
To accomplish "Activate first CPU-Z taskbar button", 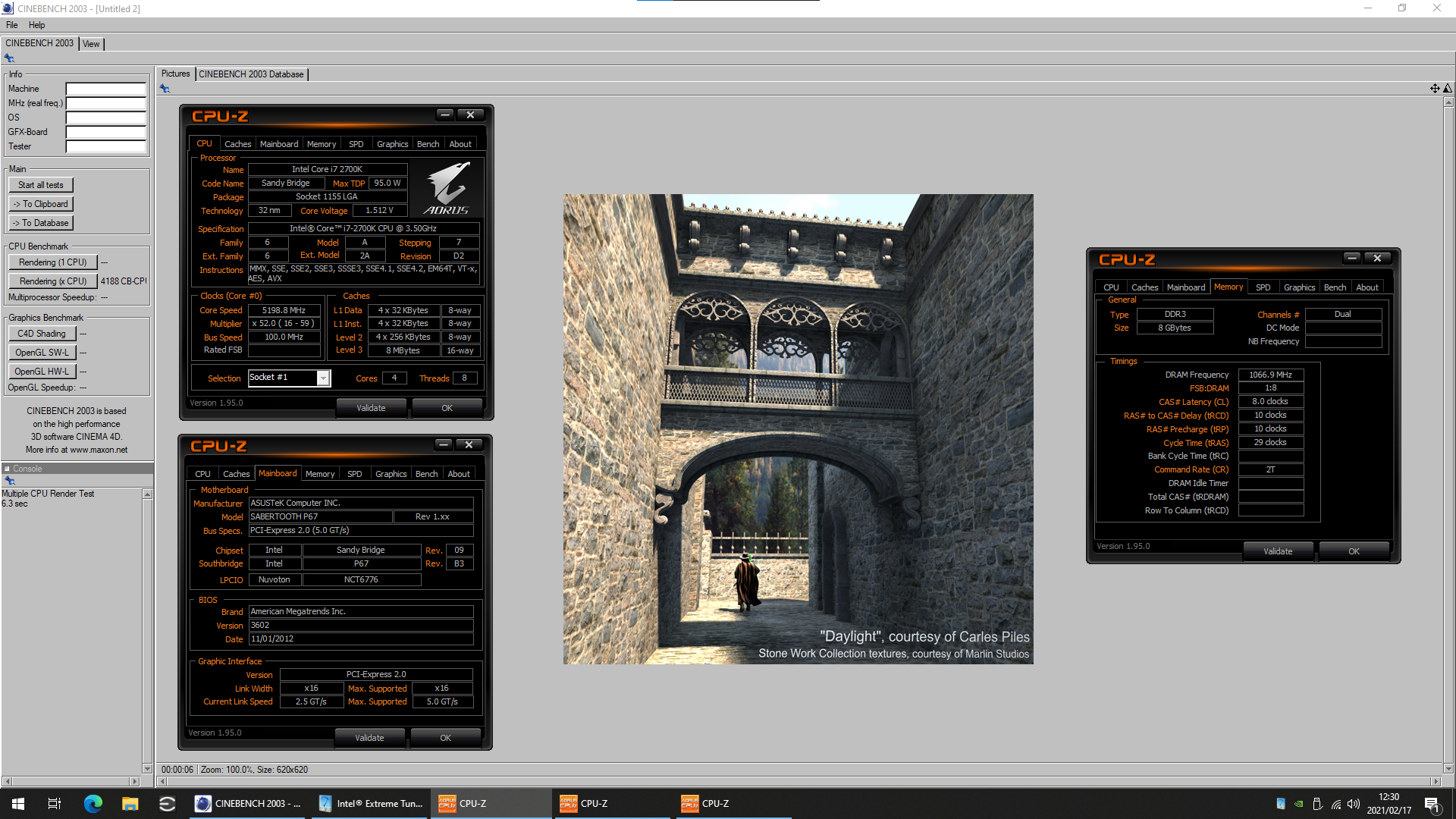I will [491, 804].
